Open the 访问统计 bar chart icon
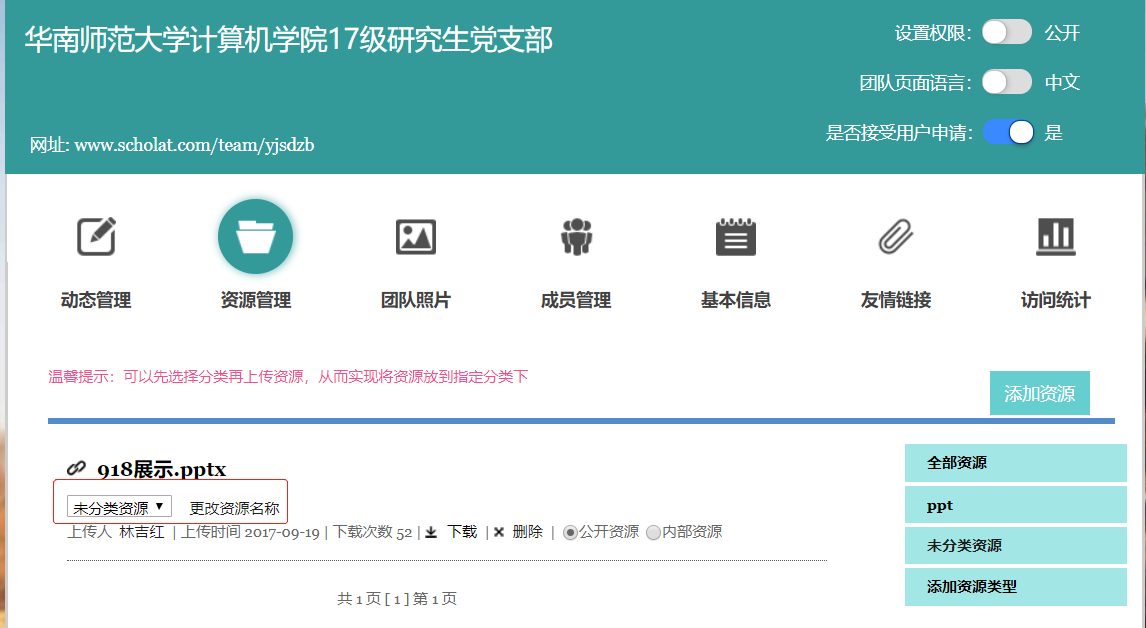The image size is (1146, 628). click(x=1055, y=237)
